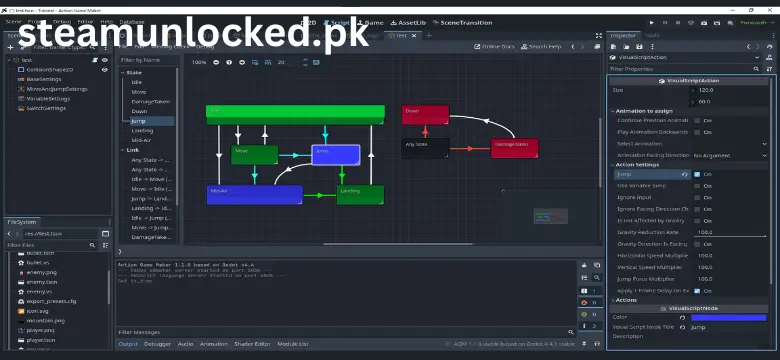Enable Is Not Affected by Gravity checkbox

[x=697, y=221]
